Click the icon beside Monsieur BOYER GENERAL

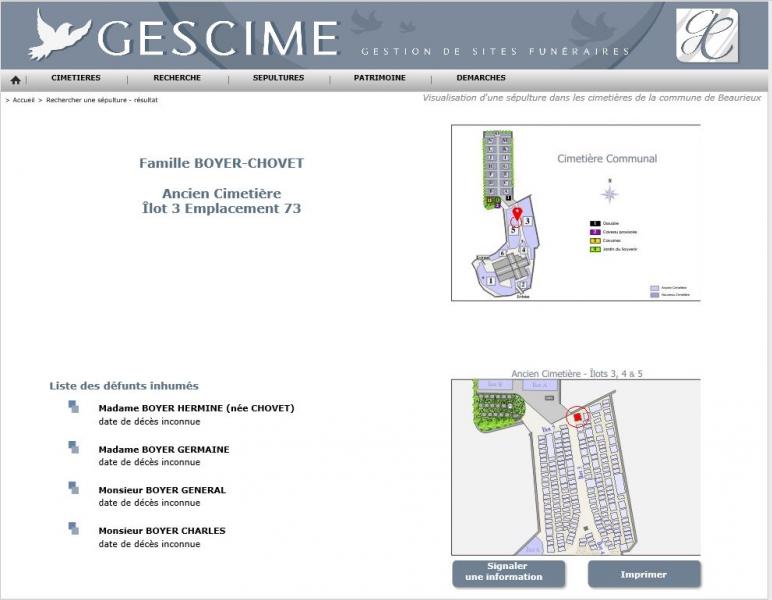coord(73,487)
